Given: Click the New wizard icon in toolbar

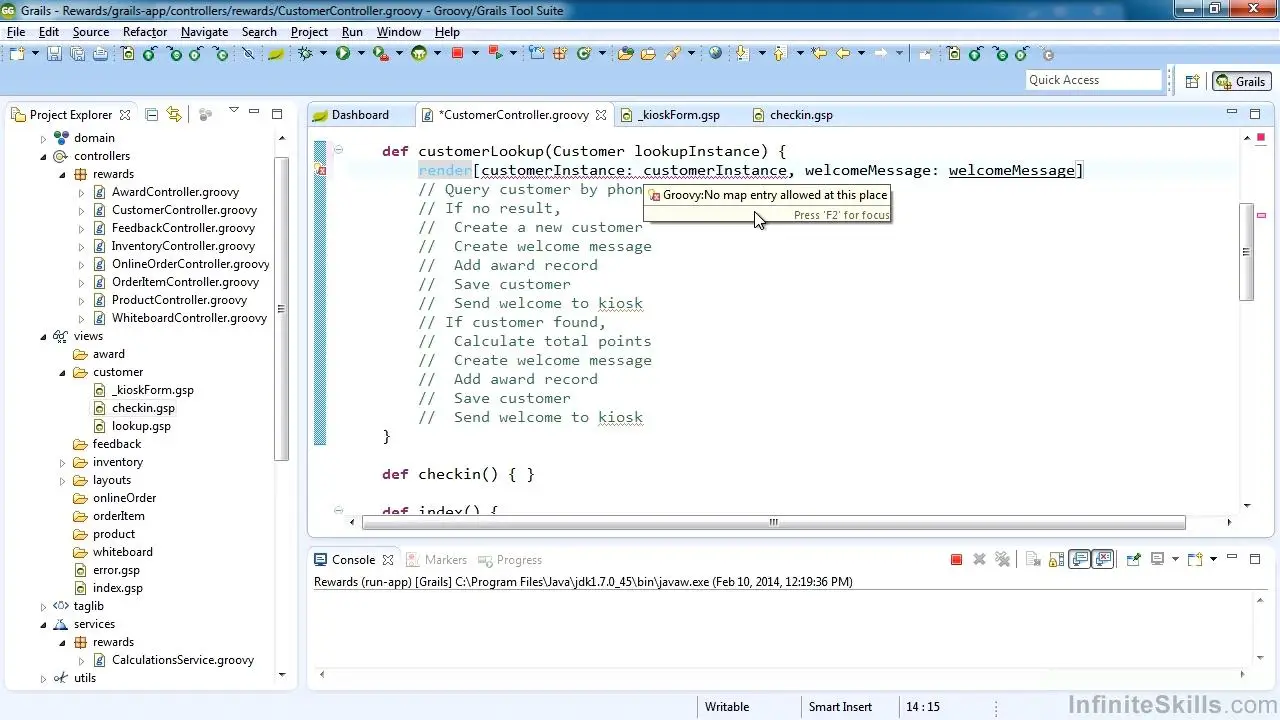Looking at the screenshot, I should coord(18,54).
